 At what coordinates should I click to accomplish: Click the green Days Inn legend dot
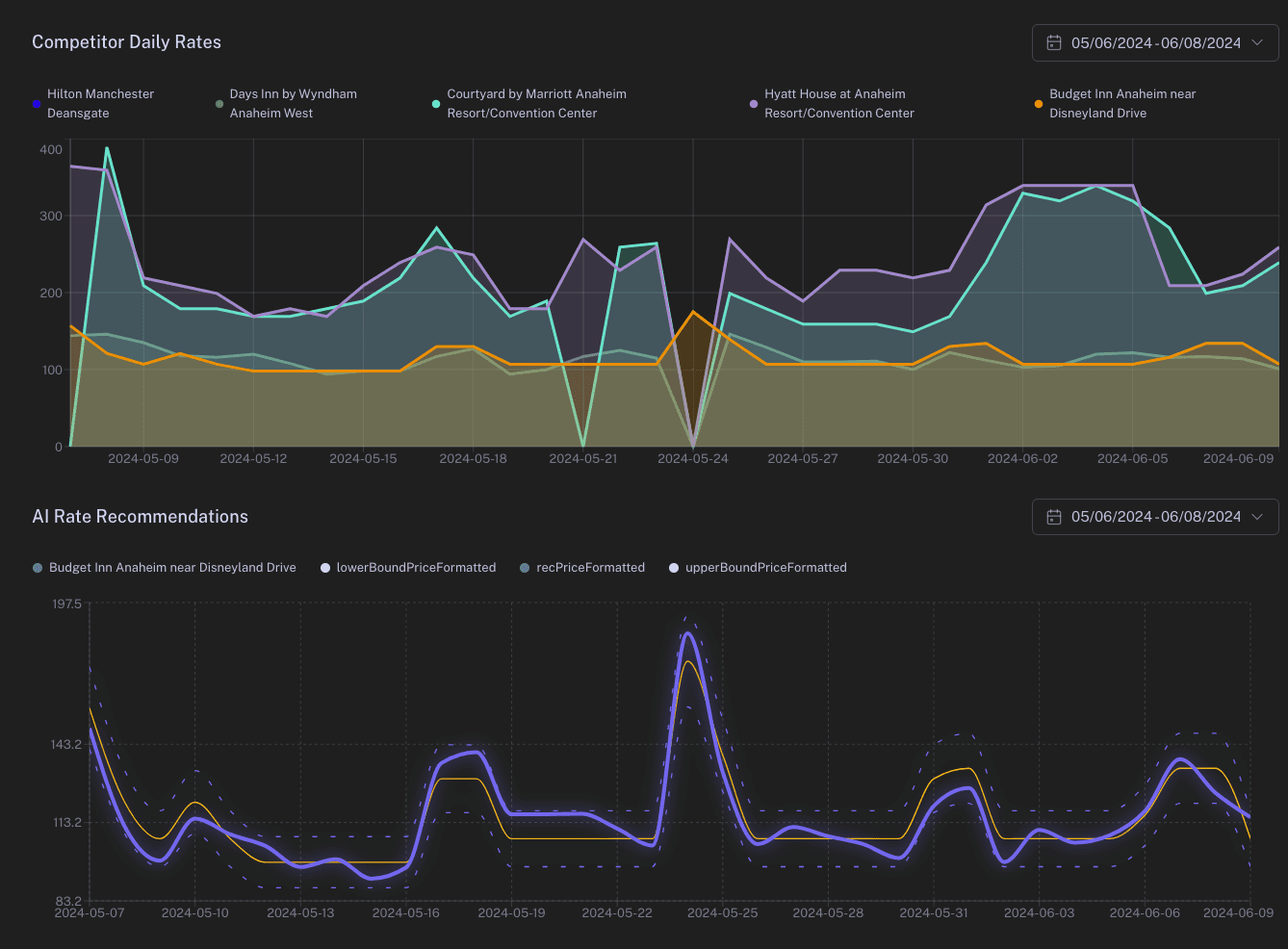pos(219,104)
